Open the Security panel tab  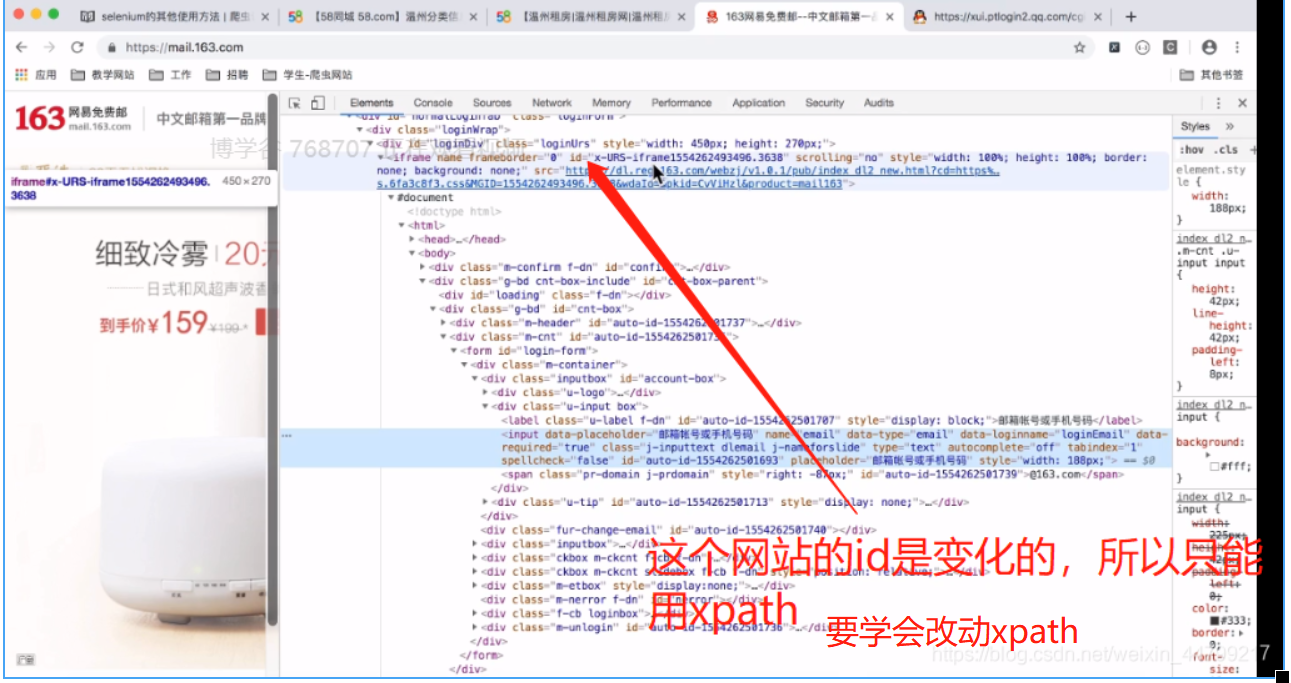(x=825, y=103)
